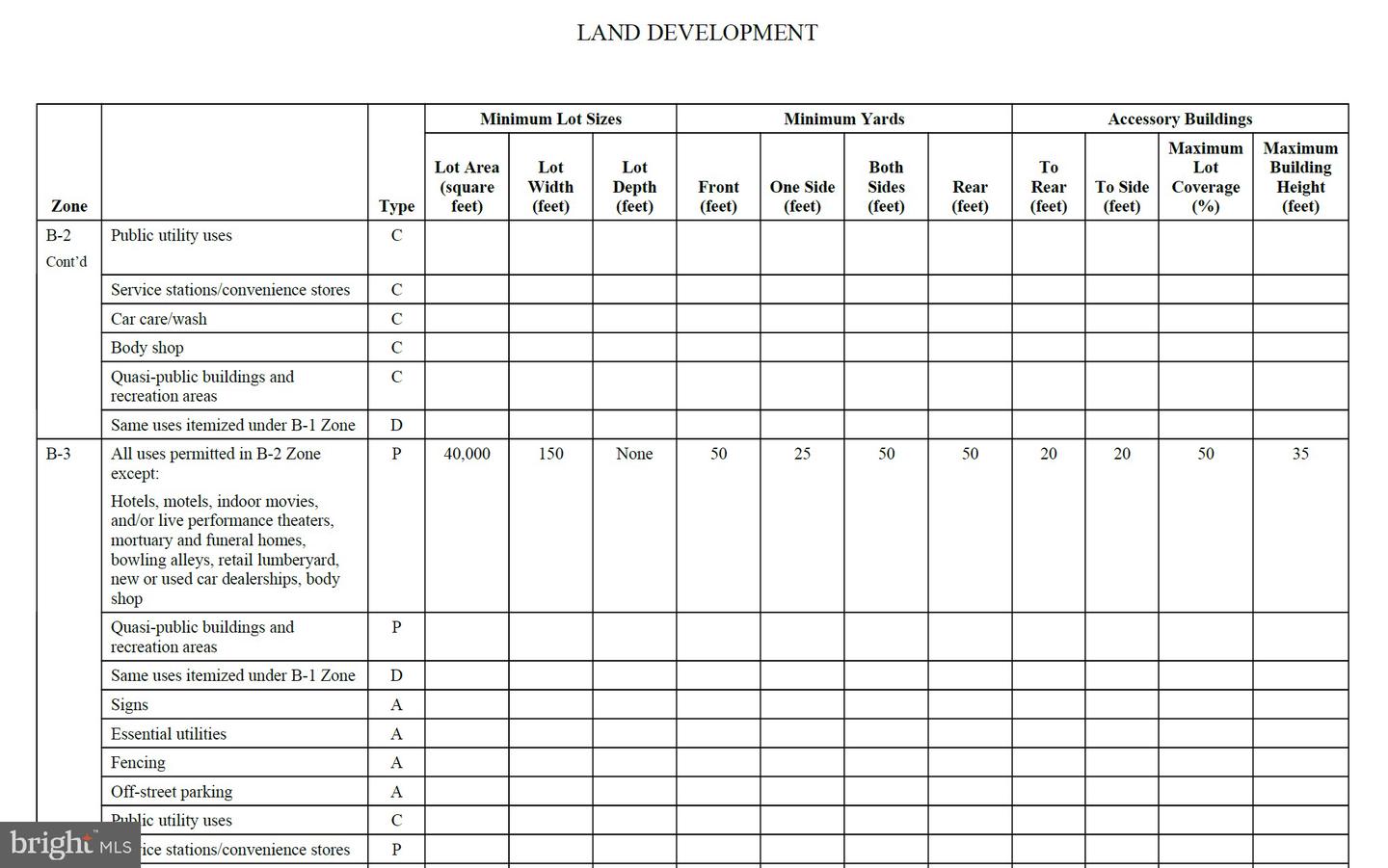Click the Both Sides (feet) header
This screenshot has height=868, width=1388.
tap(886, 187)
